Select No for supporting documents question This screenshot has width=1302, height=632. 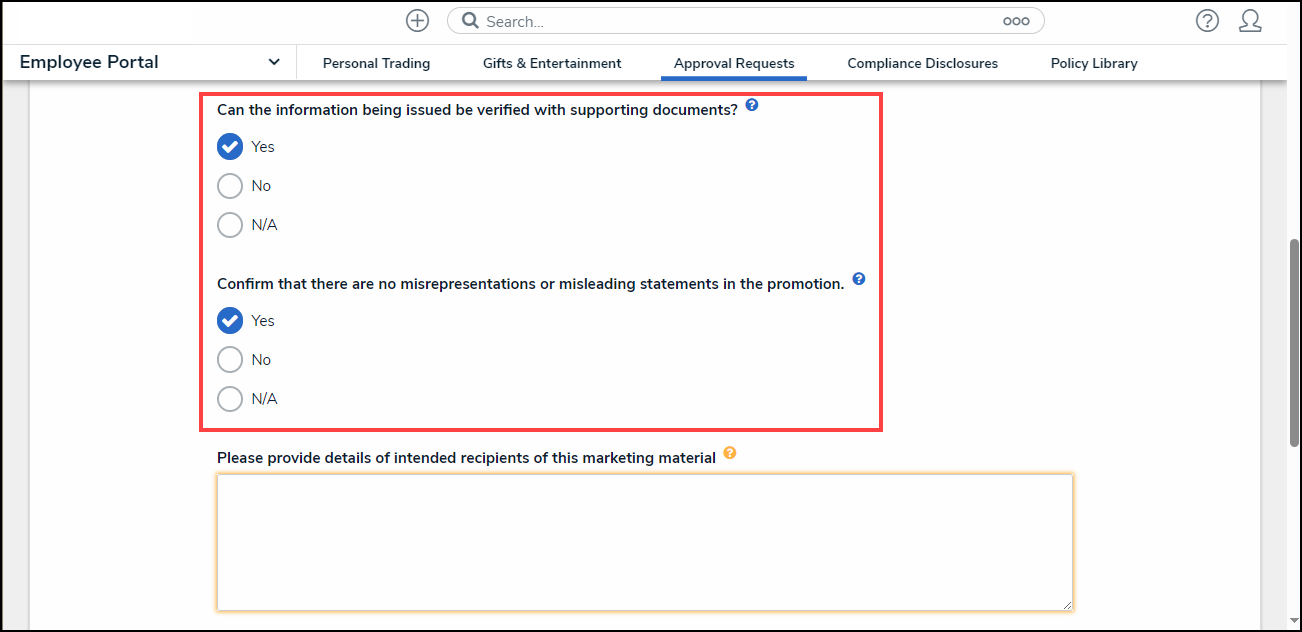[230, 186]
